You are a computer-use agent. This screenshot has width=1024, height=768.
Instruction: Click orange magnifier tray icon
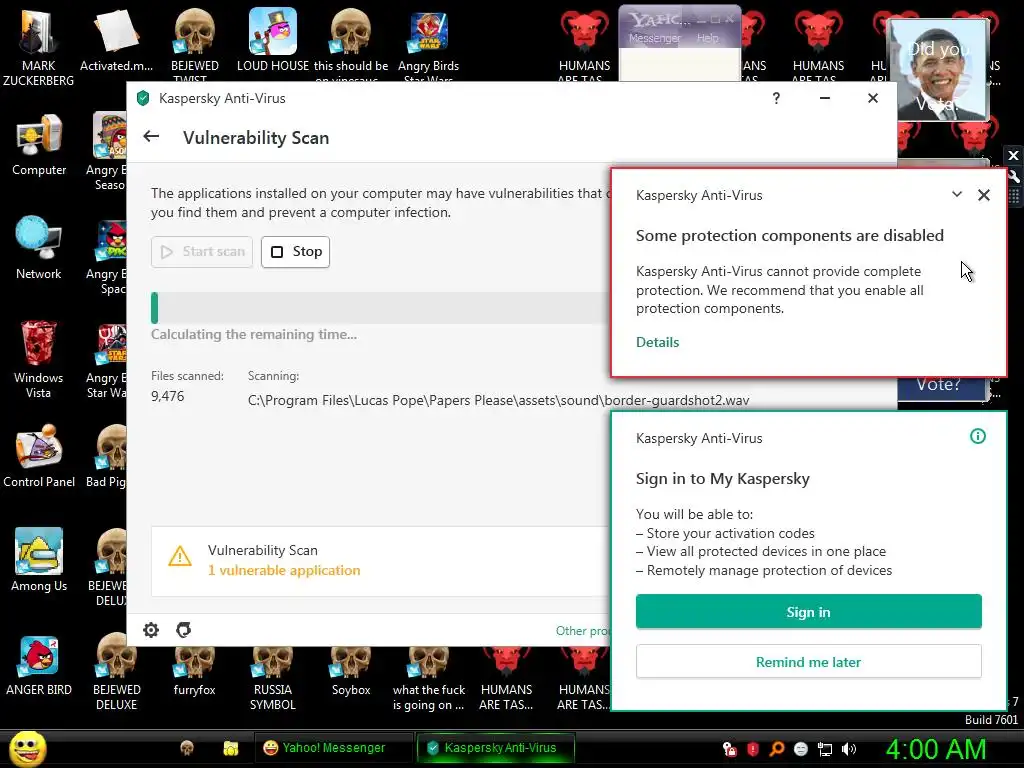click(776, 749)
